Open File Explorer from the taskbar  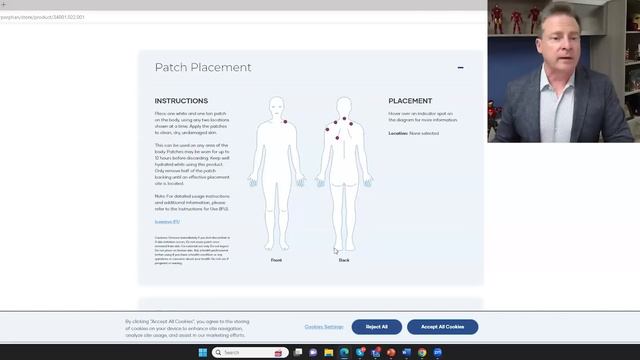click(329, 352)
